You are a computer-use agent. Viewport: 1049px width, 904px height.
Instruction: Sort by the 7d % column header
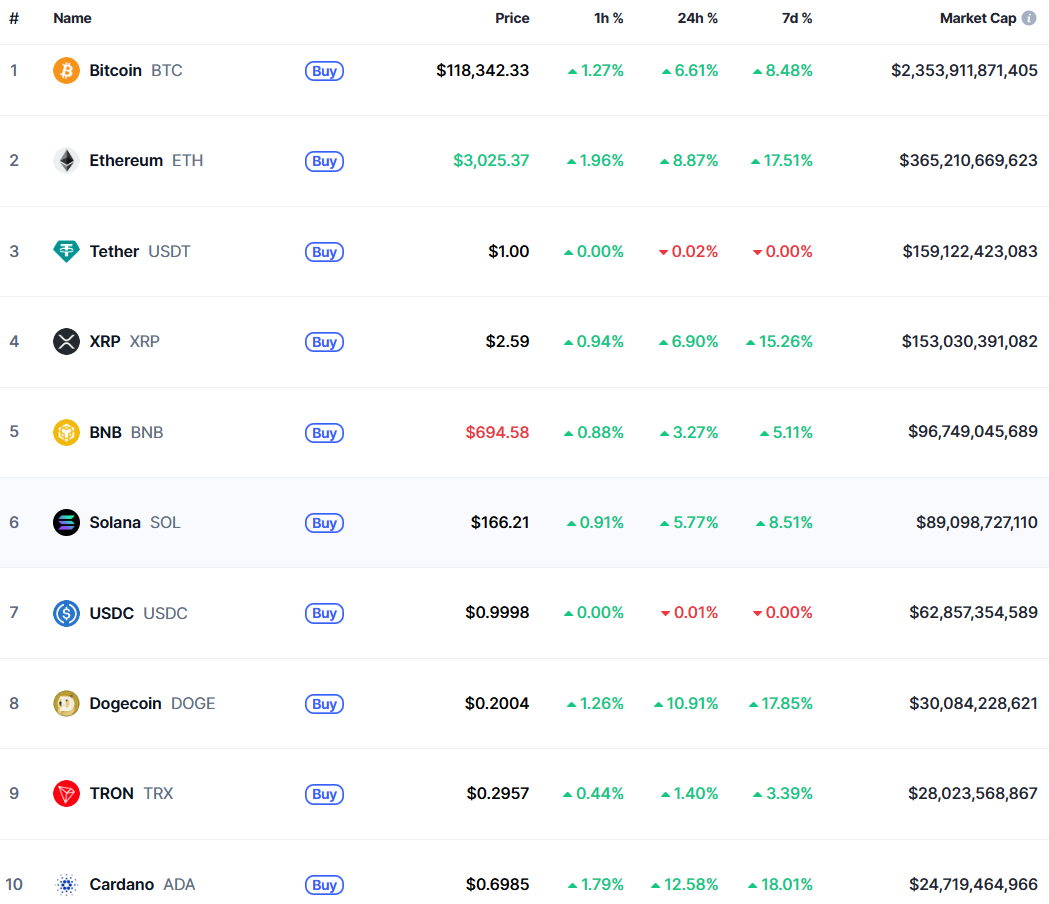click(x=796, y=18)
